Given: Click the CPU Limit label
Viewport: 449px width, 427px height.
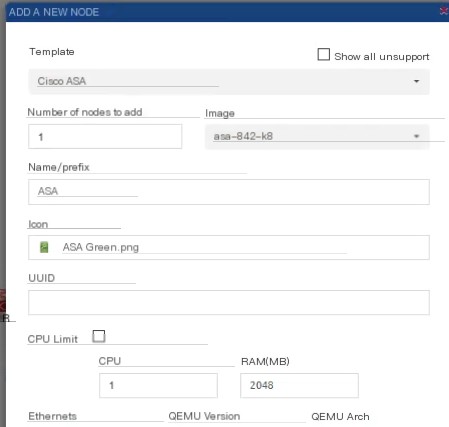Looking at the screenshot, I should pyautogui.click(x=53, y=339).
